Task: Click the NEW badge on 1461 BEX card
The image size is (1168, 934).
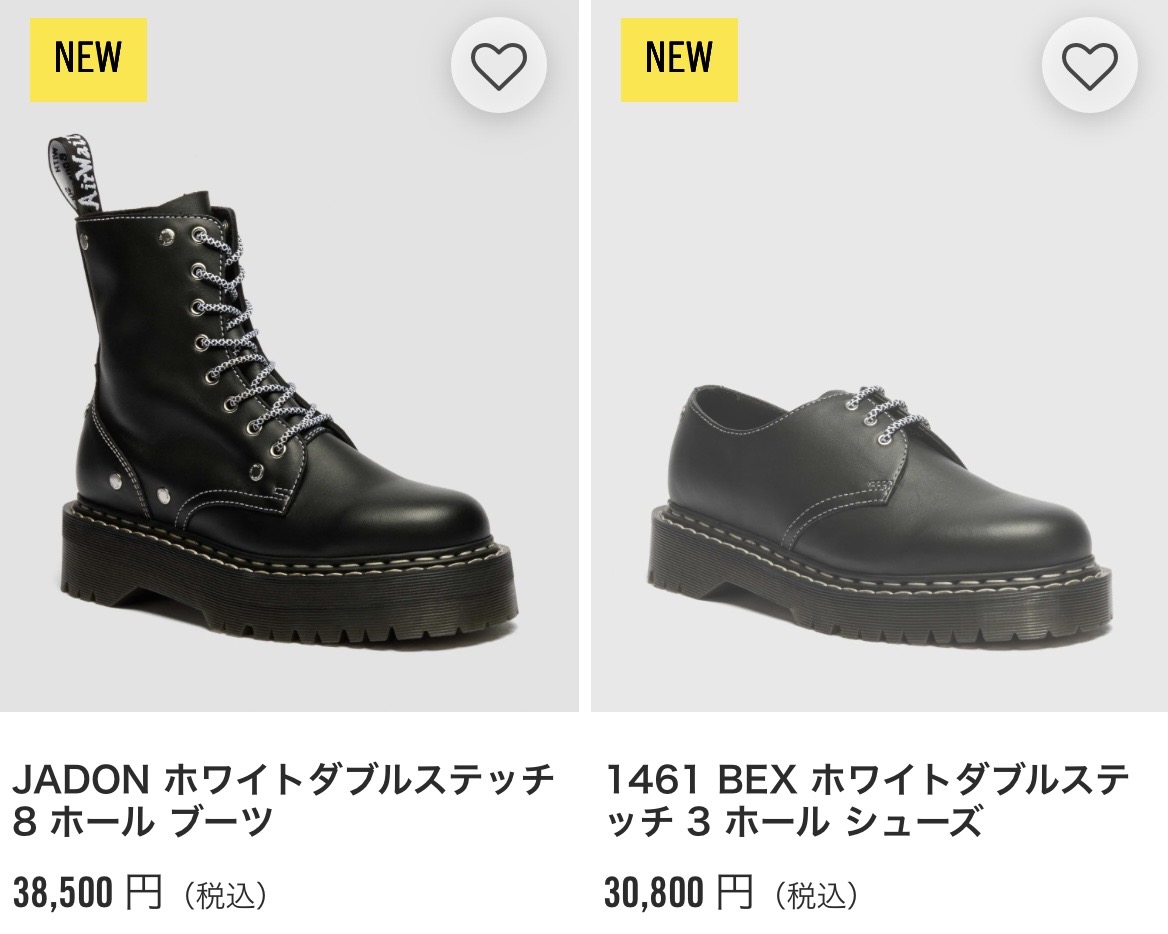Action: pyautogui.click(x=679, y=59)
